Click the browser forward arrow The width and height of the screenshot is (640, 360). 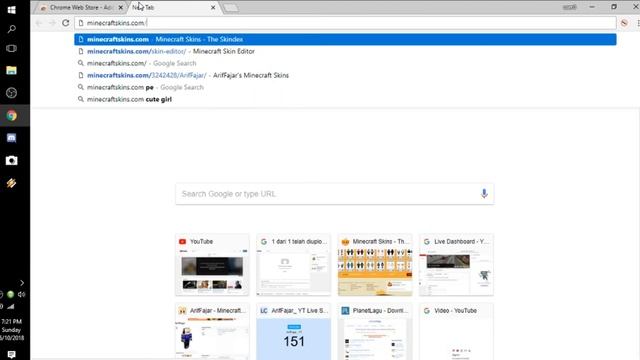(x=52, y=23)
